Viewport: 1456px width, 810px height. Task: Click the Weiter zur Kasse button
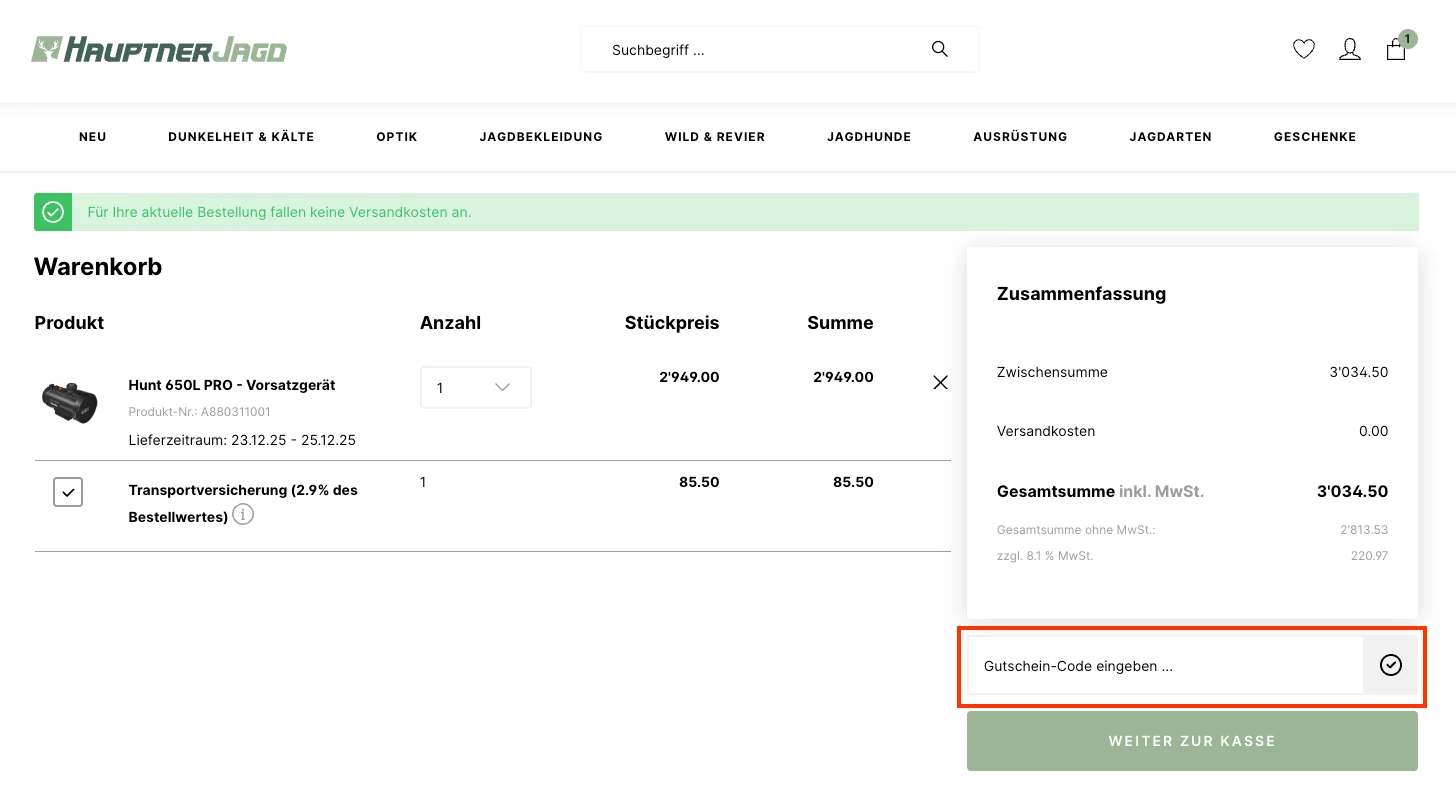point(1192,741)
